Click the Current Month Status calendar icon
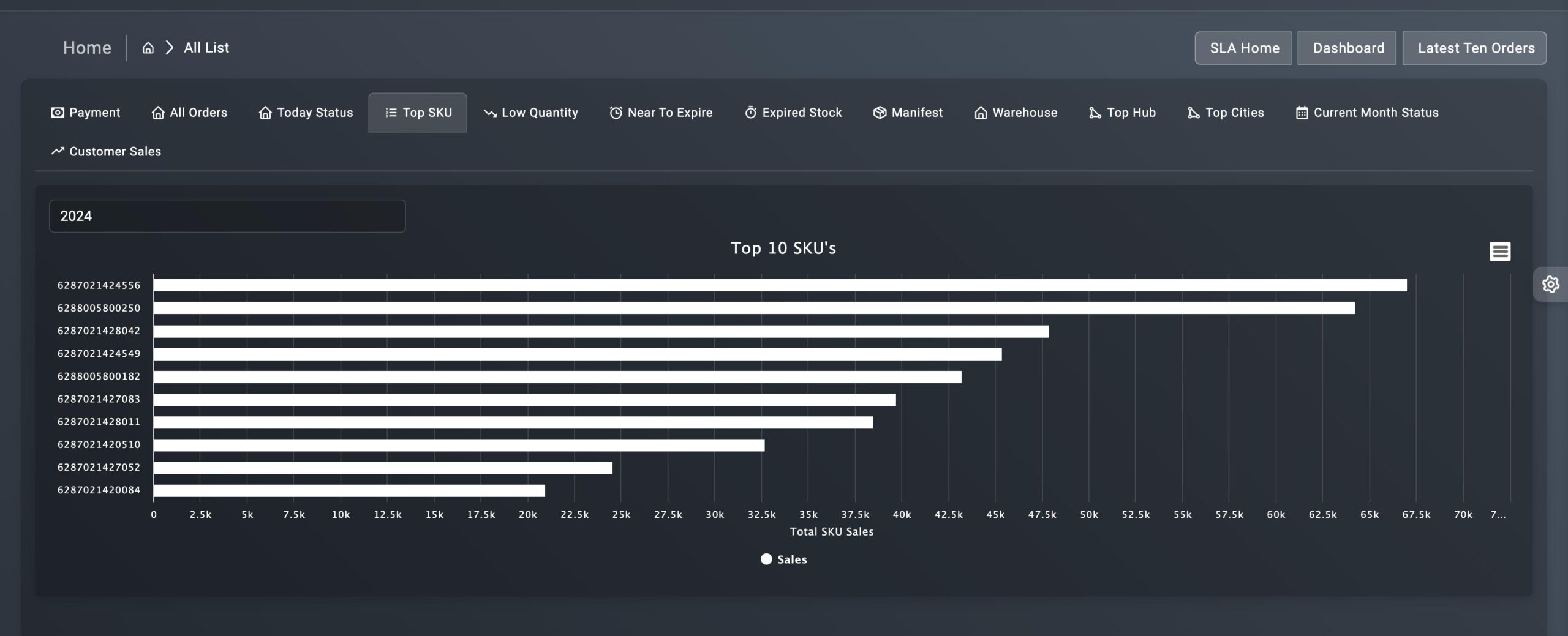Image resolution: width=1568 pixels, height=636 pixels. pos(1302,112)
